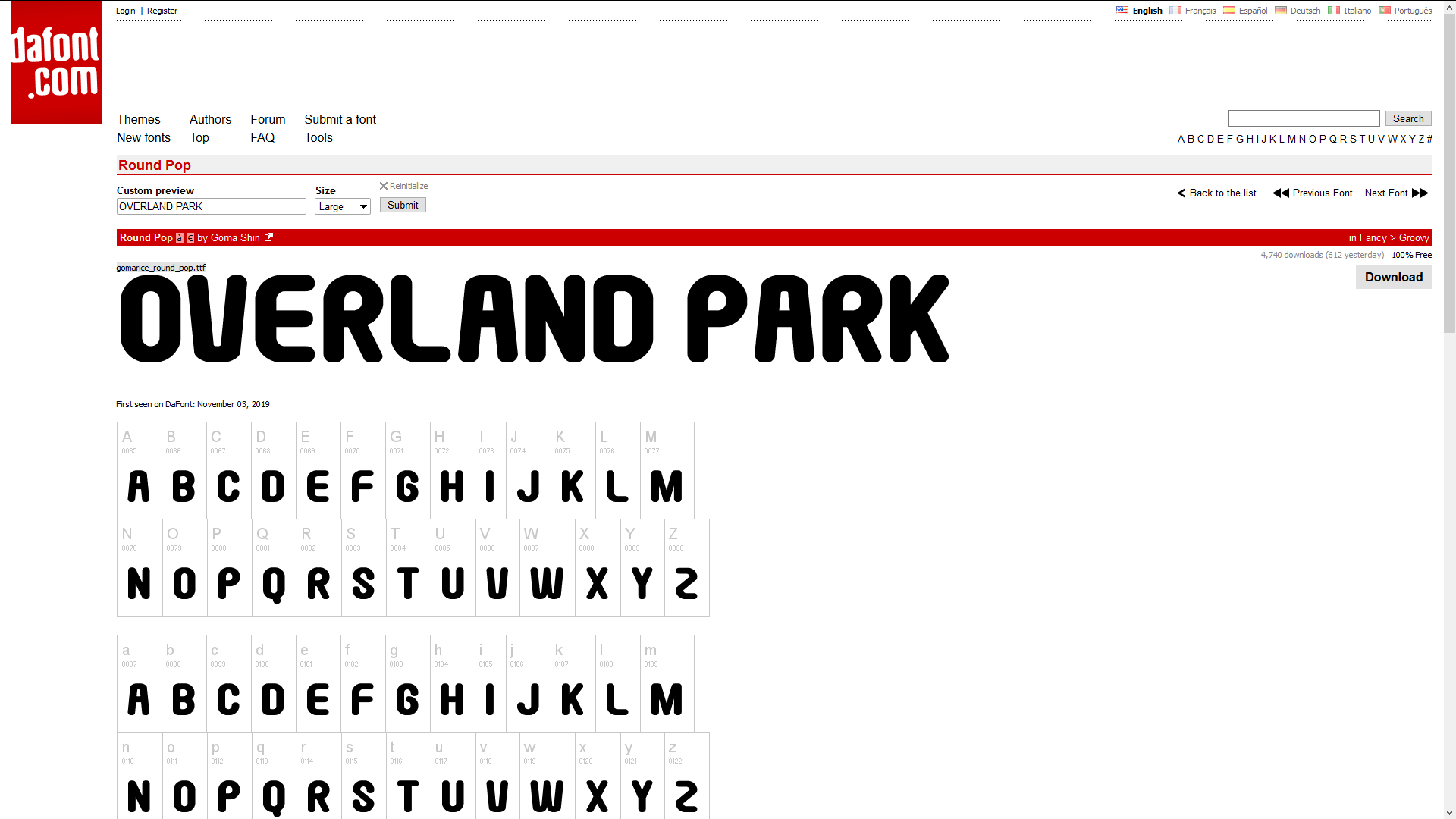Click the Back to the list arrow icon
The image size is (1456, 819).
click(1181, 193)
